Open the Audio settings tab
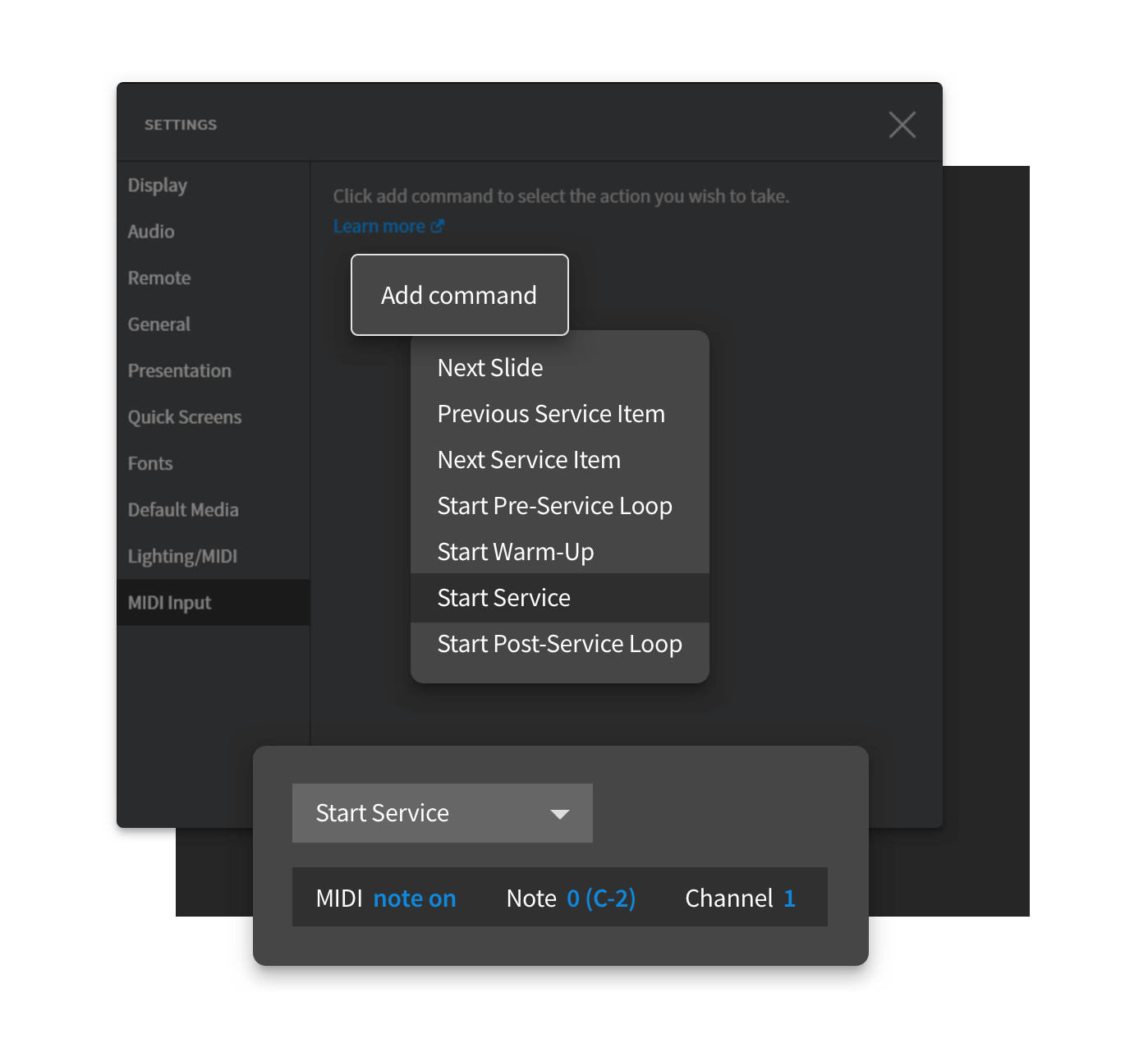The height and width of the screenshot is (1048, 1148). tap(214, 232)
